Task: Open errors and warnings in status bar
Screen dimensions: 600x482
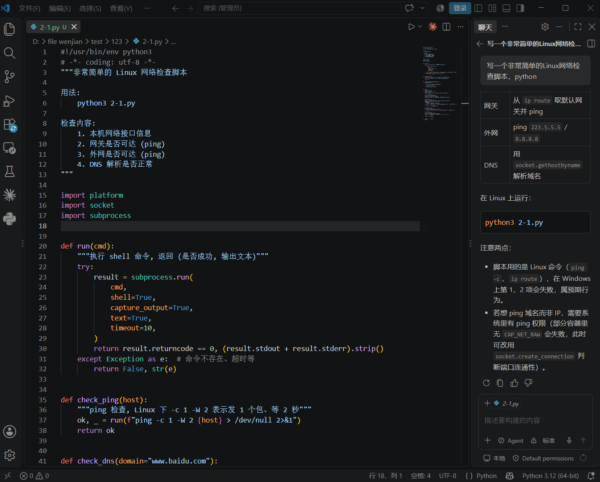Action: coord(35,476)
